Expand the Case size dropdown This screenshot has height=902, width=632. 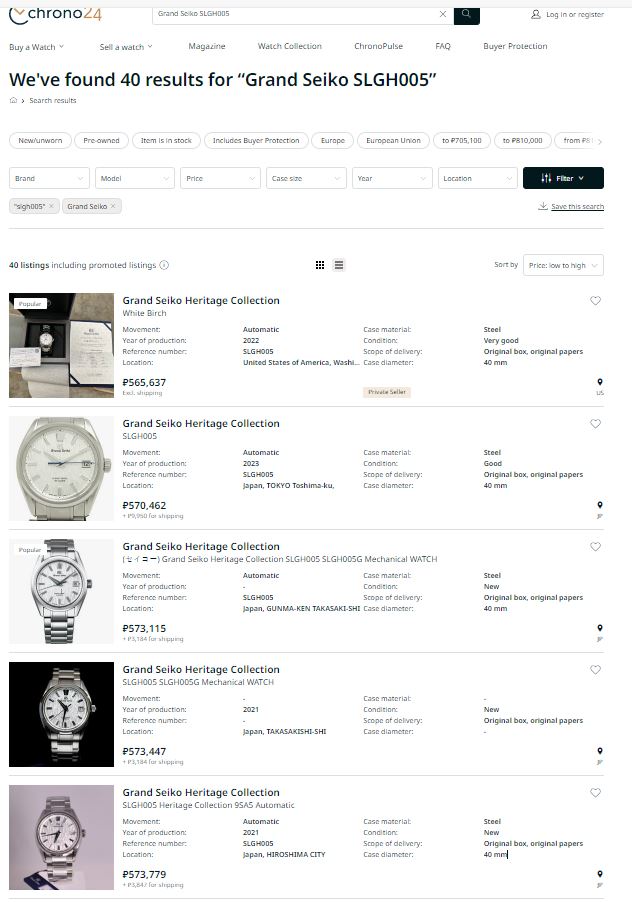[306, 178]
